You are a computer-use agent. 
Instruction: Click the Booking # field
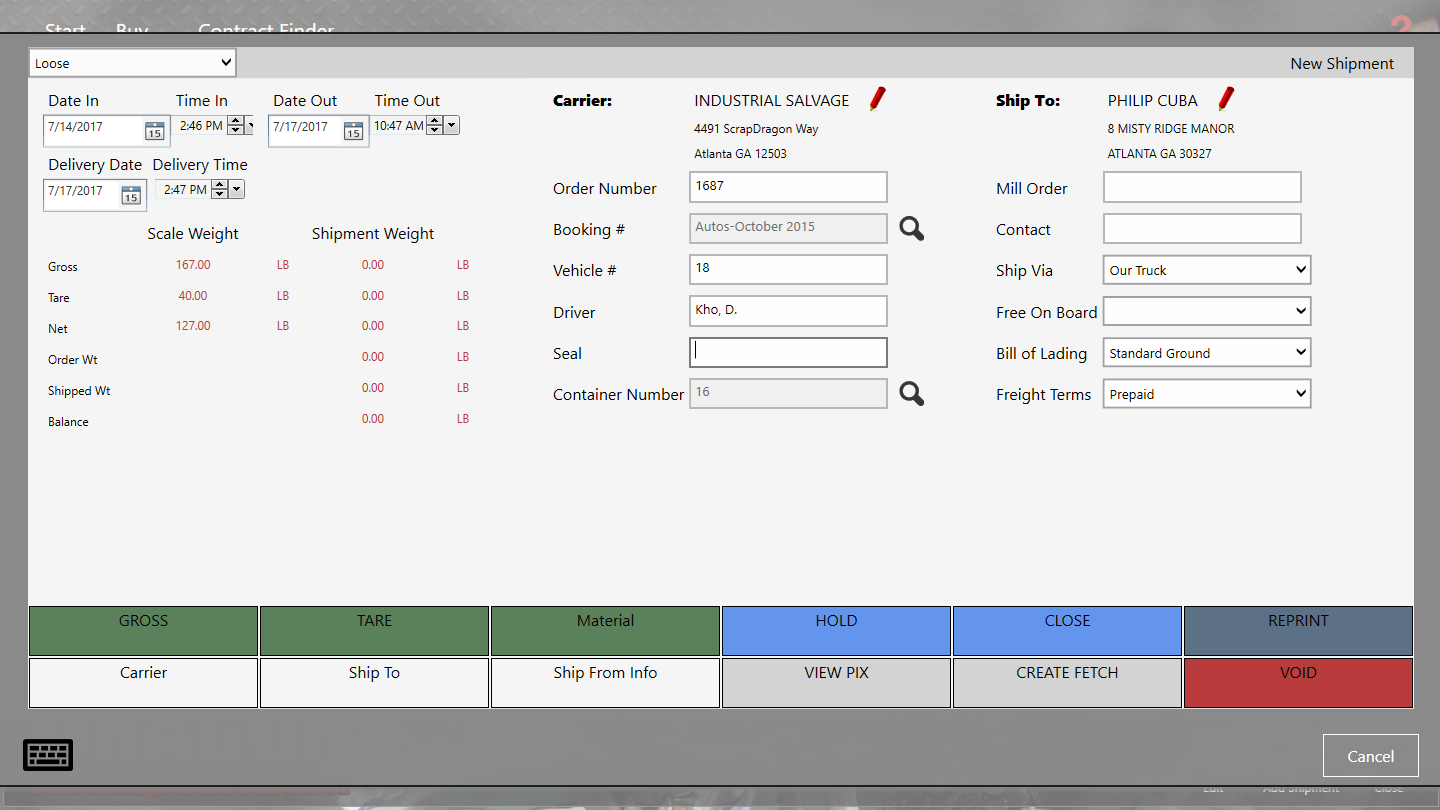(x=788, y=228)
